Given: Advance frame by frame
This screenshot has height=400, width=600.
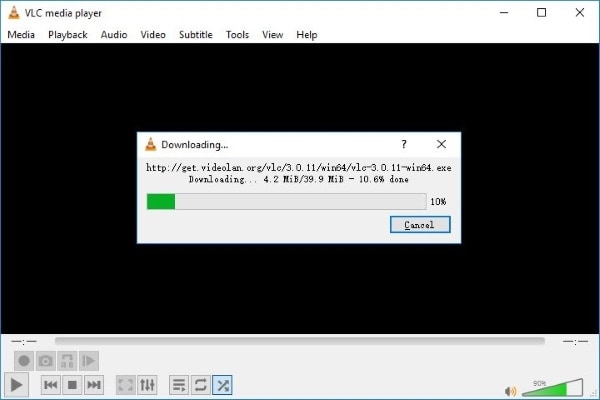Looking at the screenshot, I should coord(89,361).
